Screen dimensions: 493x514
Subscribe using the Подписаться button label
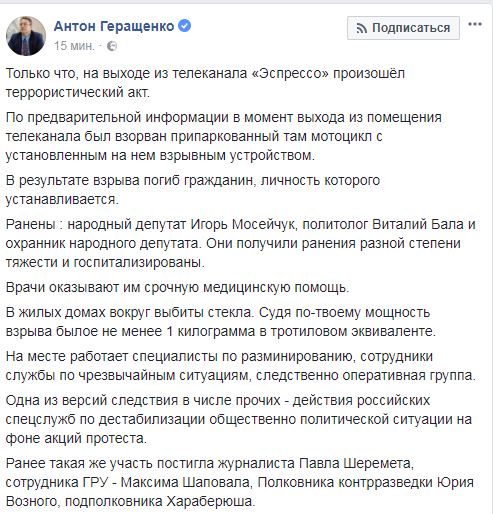point(411,28)
